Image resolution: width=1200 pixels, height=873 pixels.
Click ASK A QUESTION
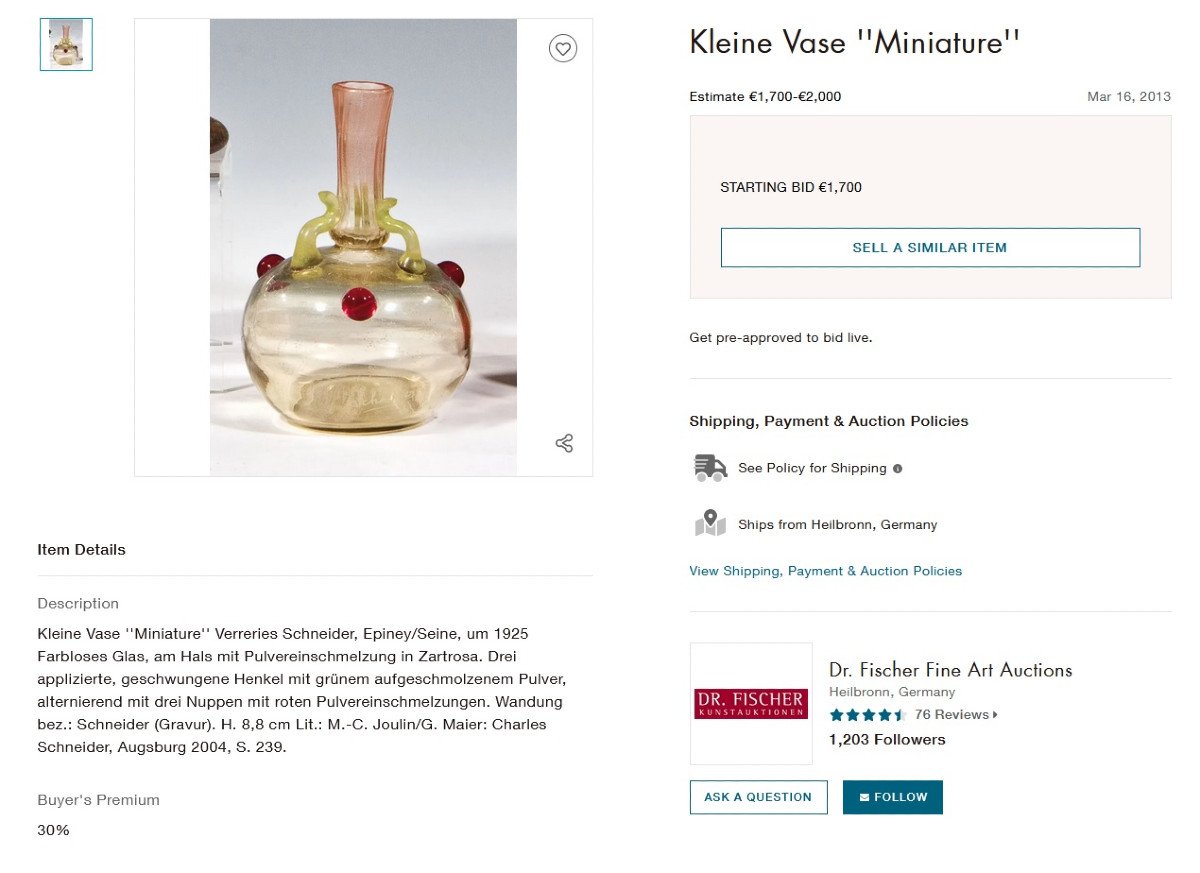tap(758, 797)
